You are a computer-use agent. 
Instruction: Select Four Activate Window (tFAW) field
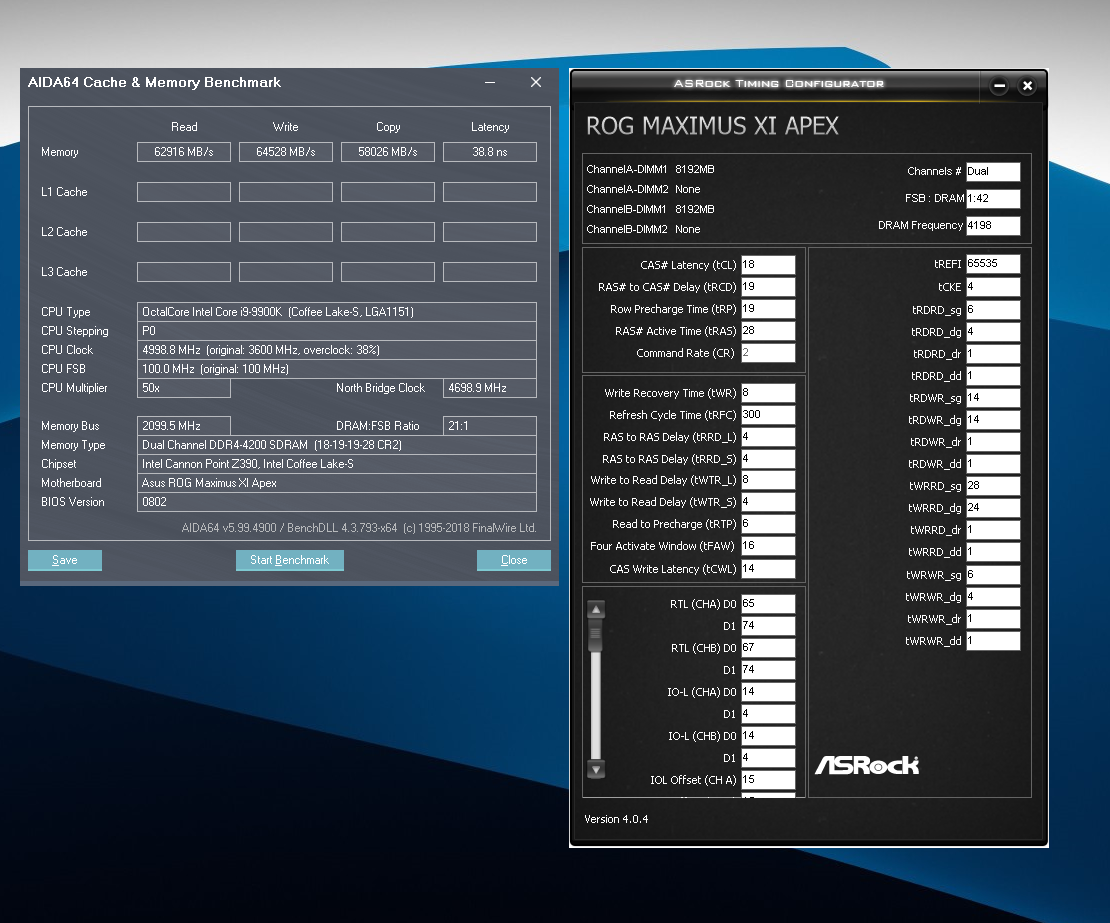coord(768,546)
